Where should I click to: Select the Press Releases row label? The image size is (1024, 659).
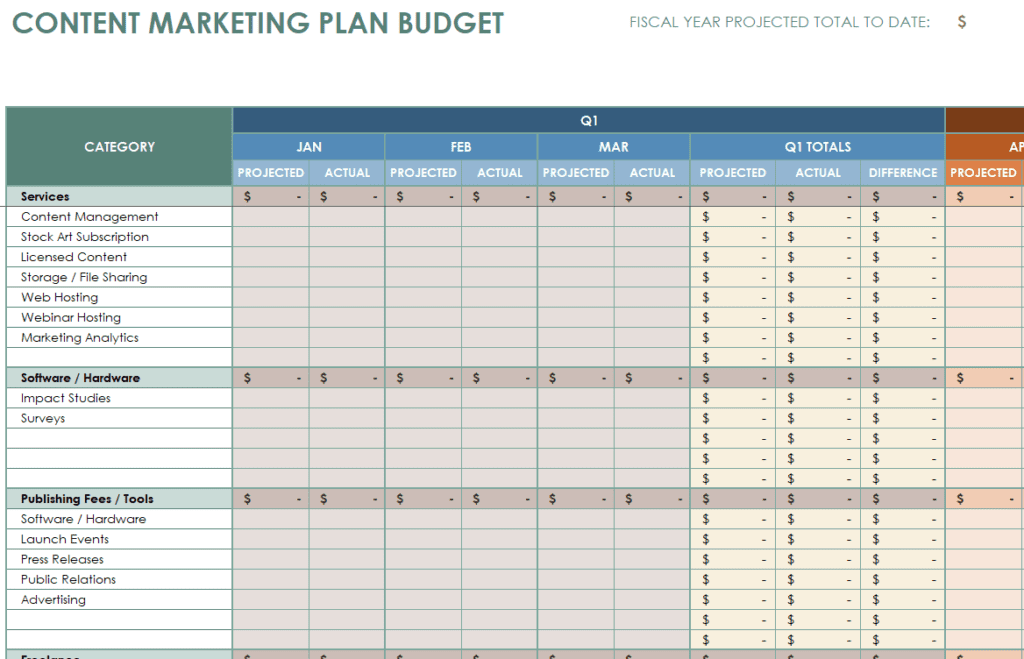(62, 560)
